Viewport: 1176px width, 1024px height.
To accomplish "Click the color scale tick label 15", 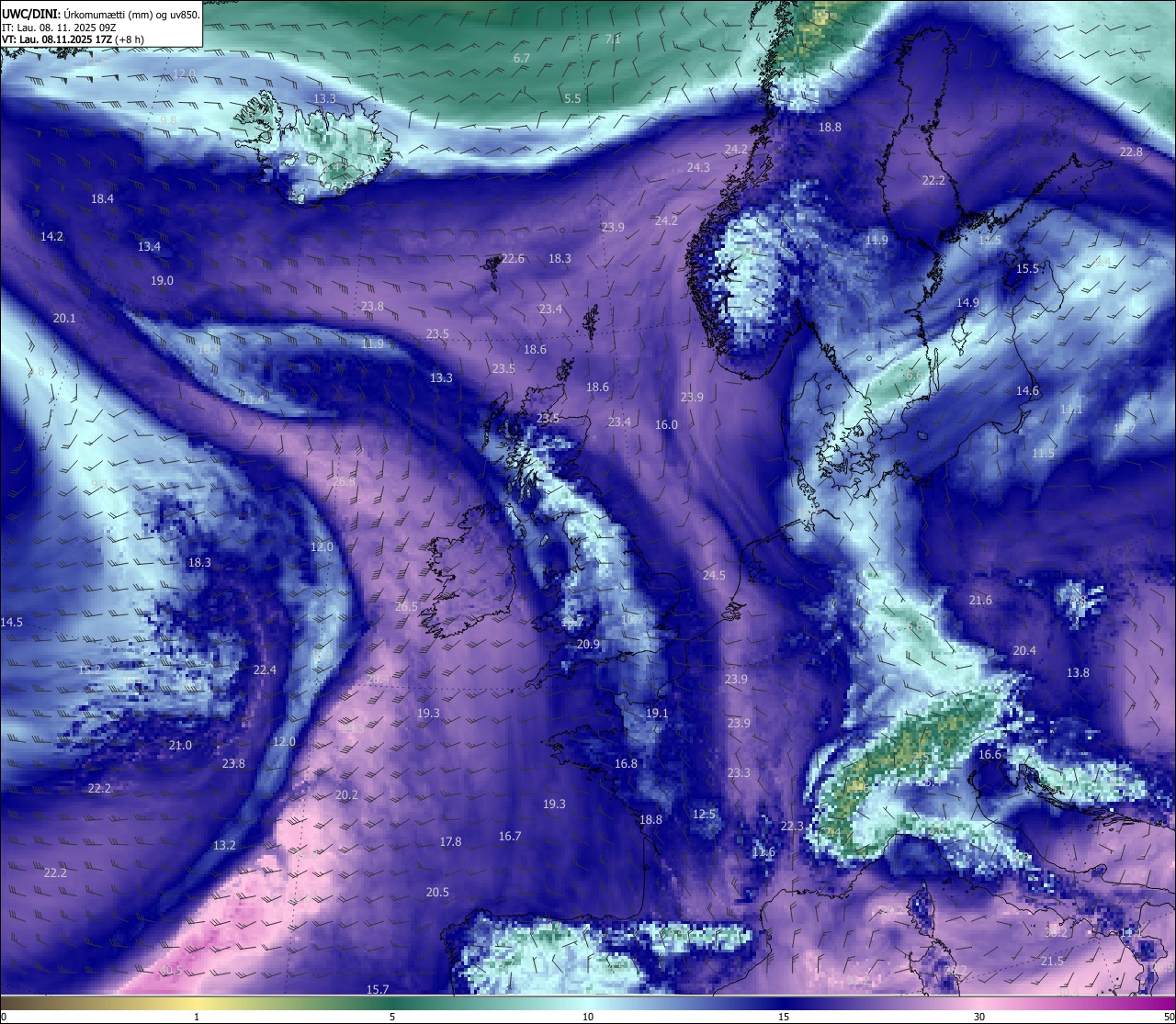I will (x=784, y=1016).
